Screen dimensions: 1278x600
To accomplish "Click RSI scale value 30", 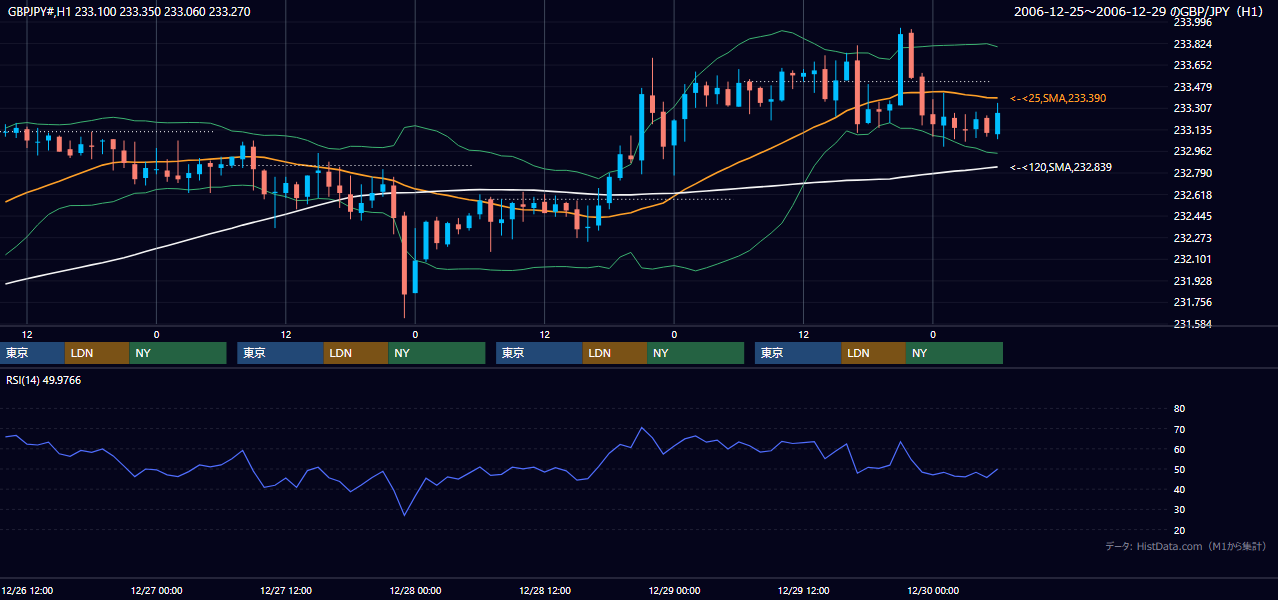I will coord(1179,509).
